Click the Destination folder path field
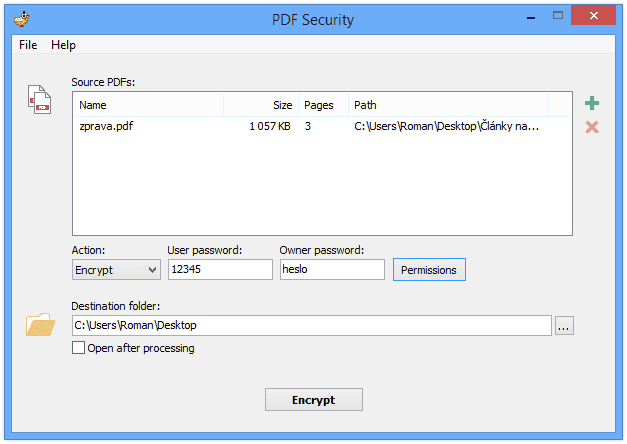 point(311,325)
